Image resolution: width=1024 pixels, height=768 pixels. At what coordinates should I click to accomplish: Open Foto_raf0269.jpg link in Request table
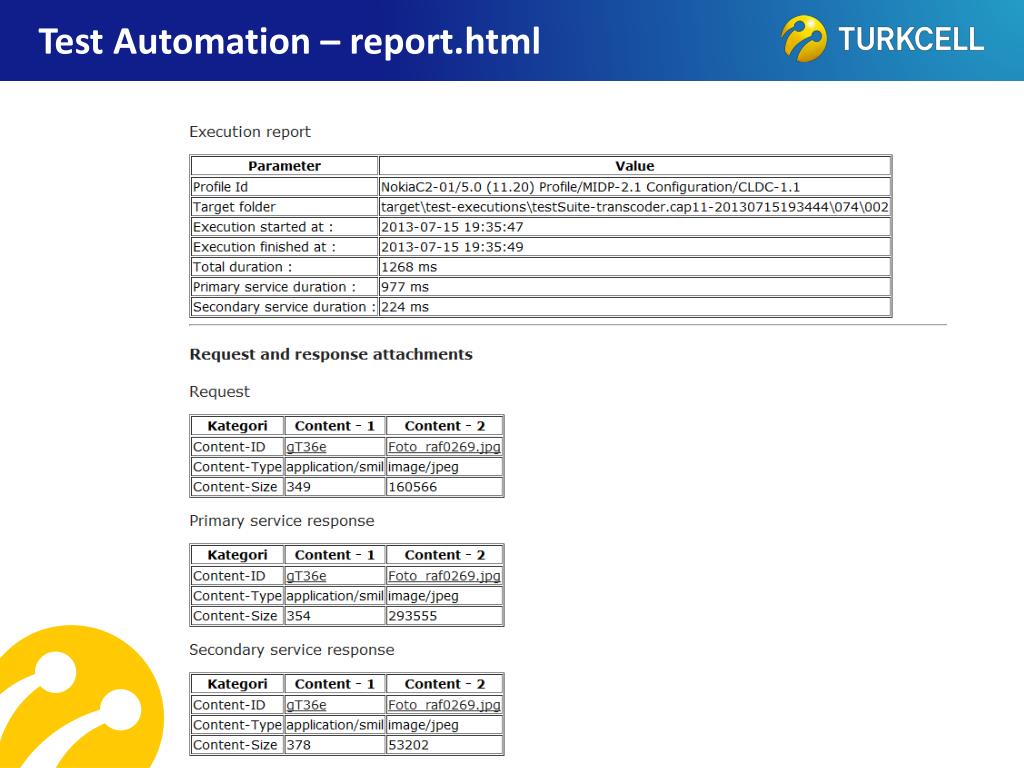pyautogui.click(x=444, y=447)
